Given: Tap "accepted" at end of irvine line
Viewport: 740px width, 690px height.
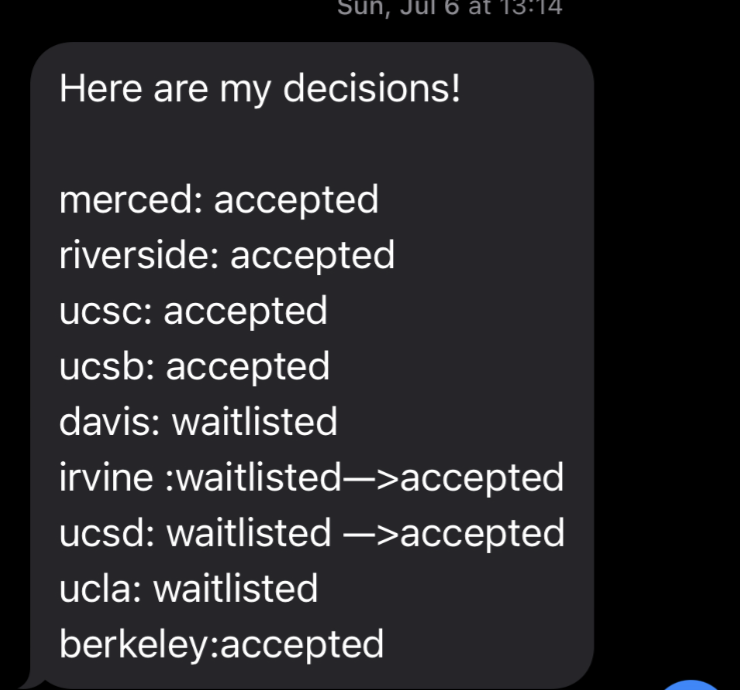Looking at the screenshot, I should (482, 478).
